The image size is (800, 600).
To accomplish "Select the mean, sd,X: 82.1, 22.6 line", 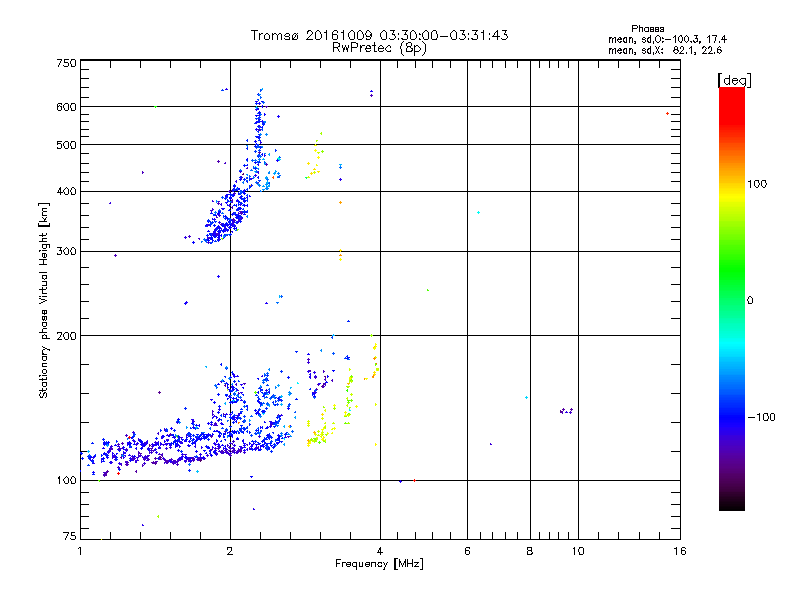I will click(x=665, y=50).
